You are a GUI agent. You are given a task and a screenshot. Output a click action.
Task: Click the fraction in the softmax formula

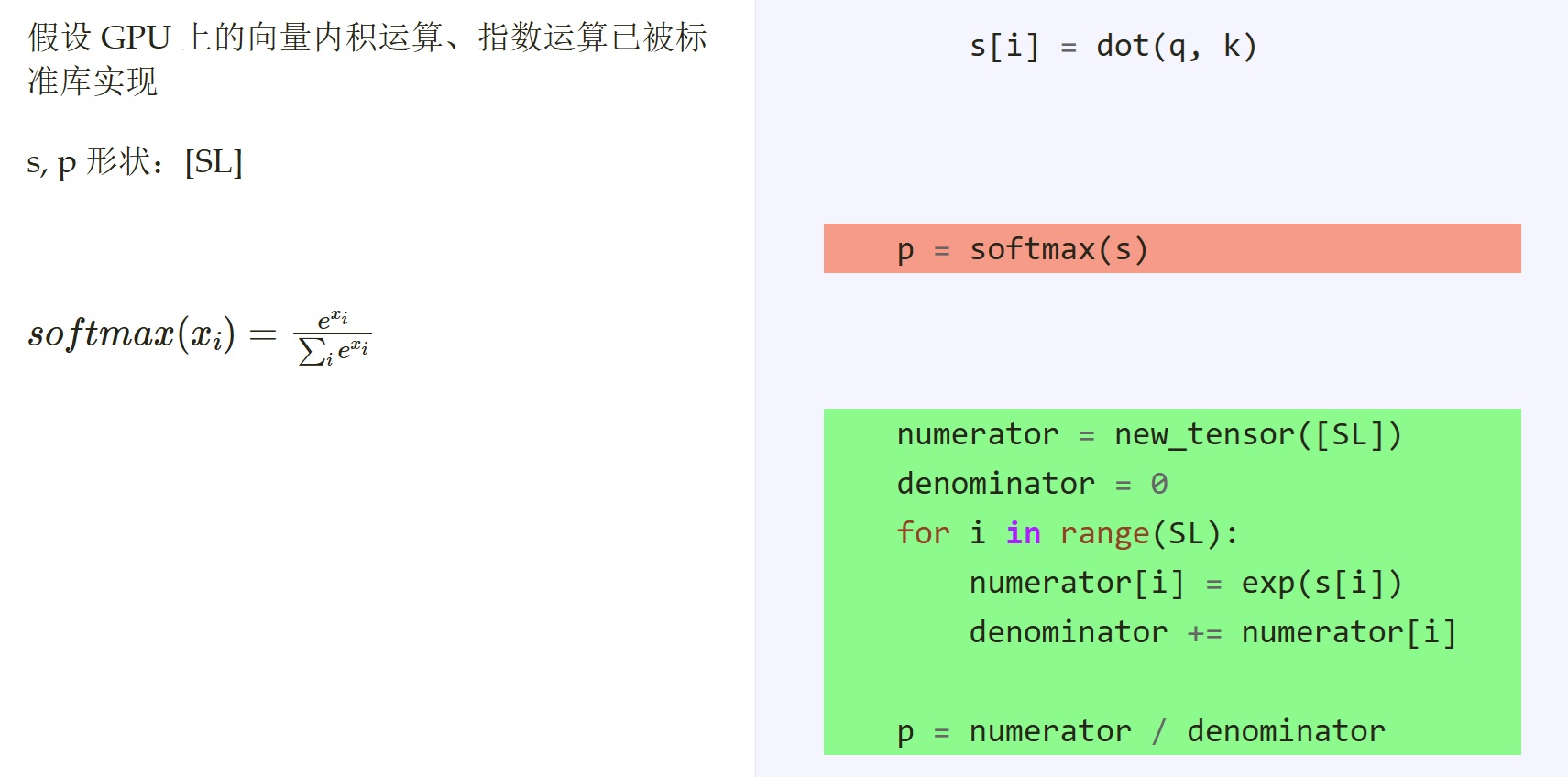(x=333, y=337)
